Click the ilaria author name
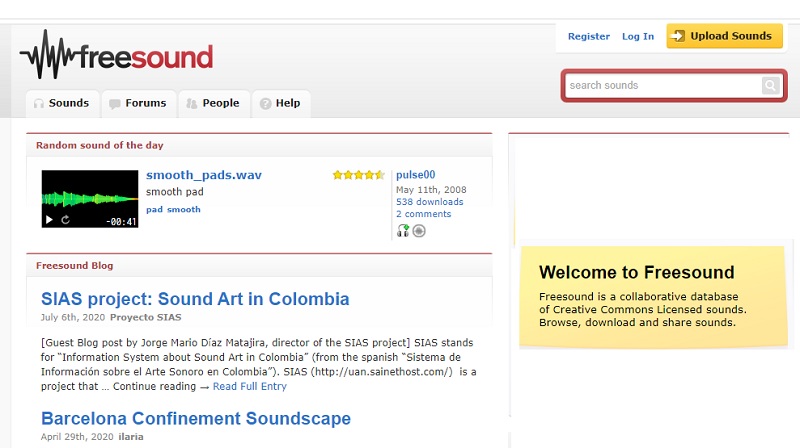Image resolution: width=800 pixels, height=448 pixels. (131, 437)
